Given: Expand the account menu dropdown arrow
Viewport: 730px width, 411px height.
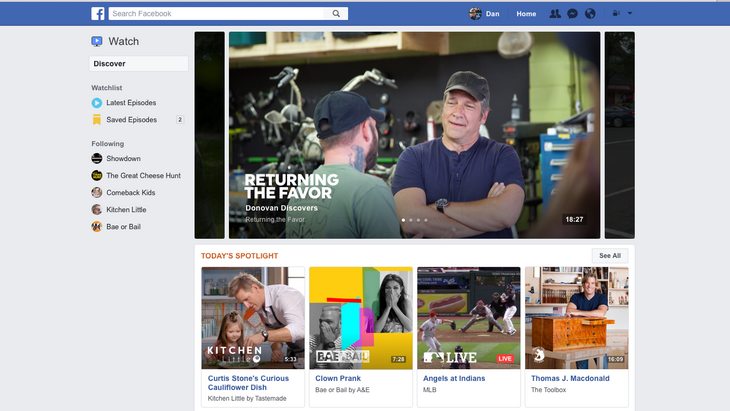Looking at the screenshot, I should tap(630, 14).
